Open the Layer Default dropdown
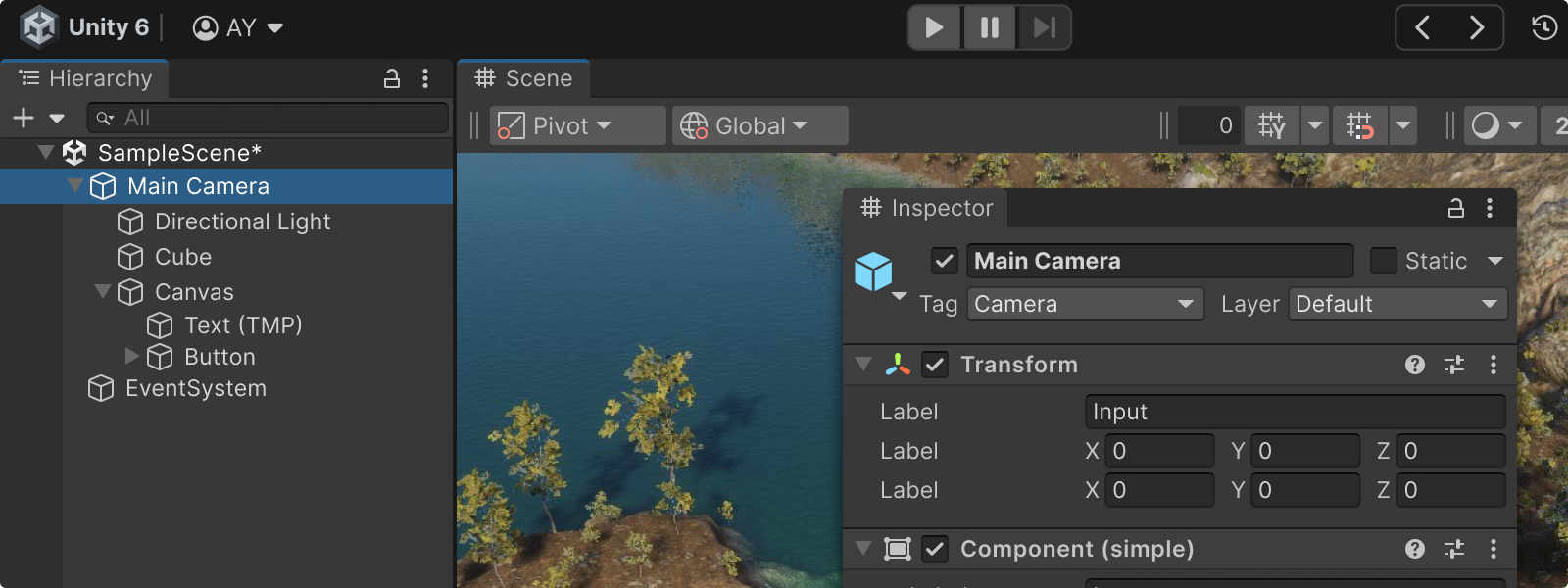Image resolution: width=1568 pixels, height=588 pixels. (1397, 304)
